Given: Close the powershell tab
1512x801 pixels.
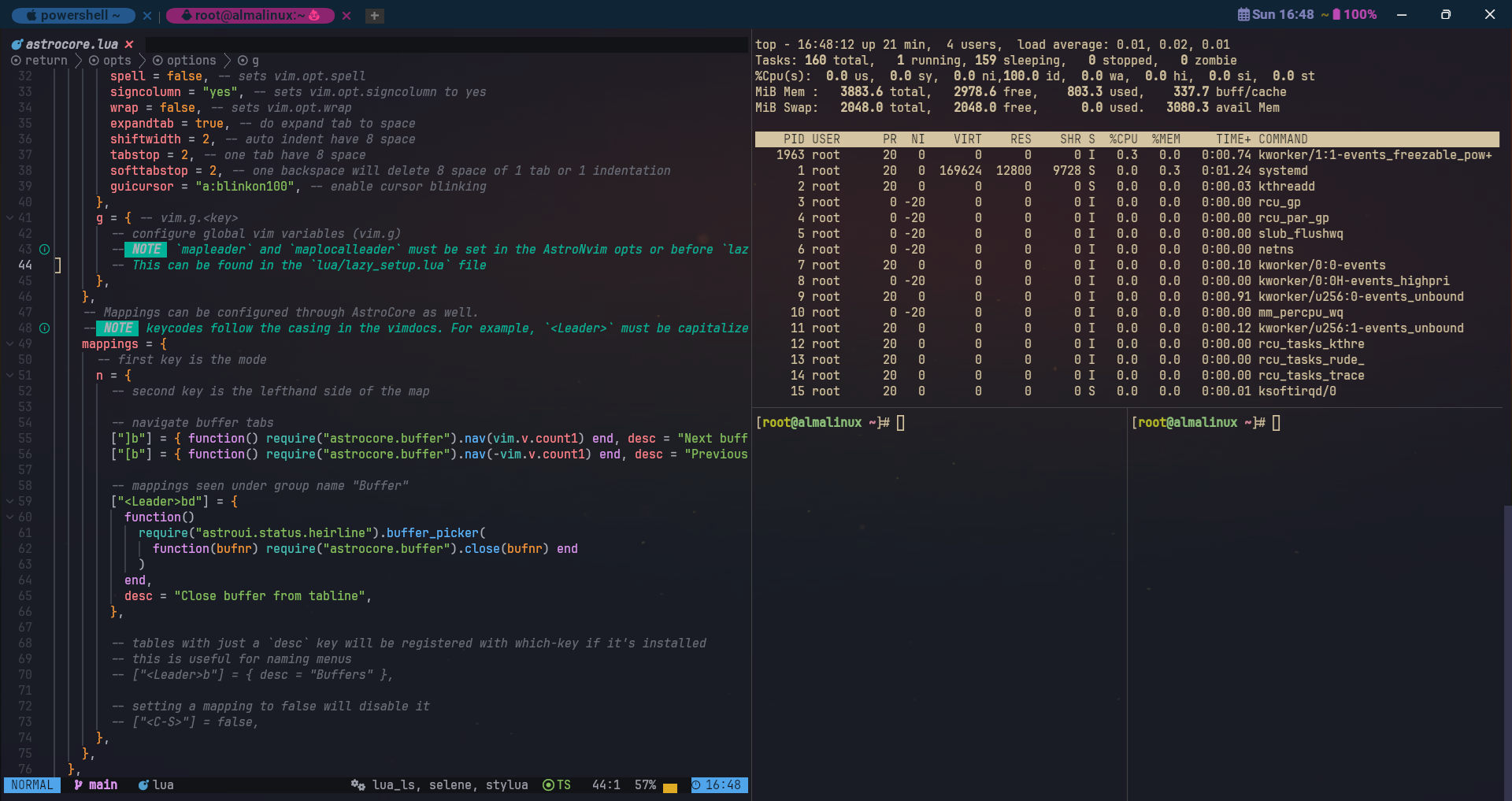Looking at the screenshot, I should point(147,15).
